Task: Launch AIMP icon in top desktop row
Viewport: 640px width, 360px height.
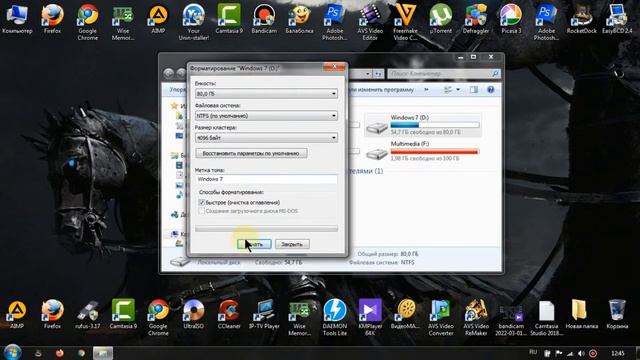Action: (158, 19)
